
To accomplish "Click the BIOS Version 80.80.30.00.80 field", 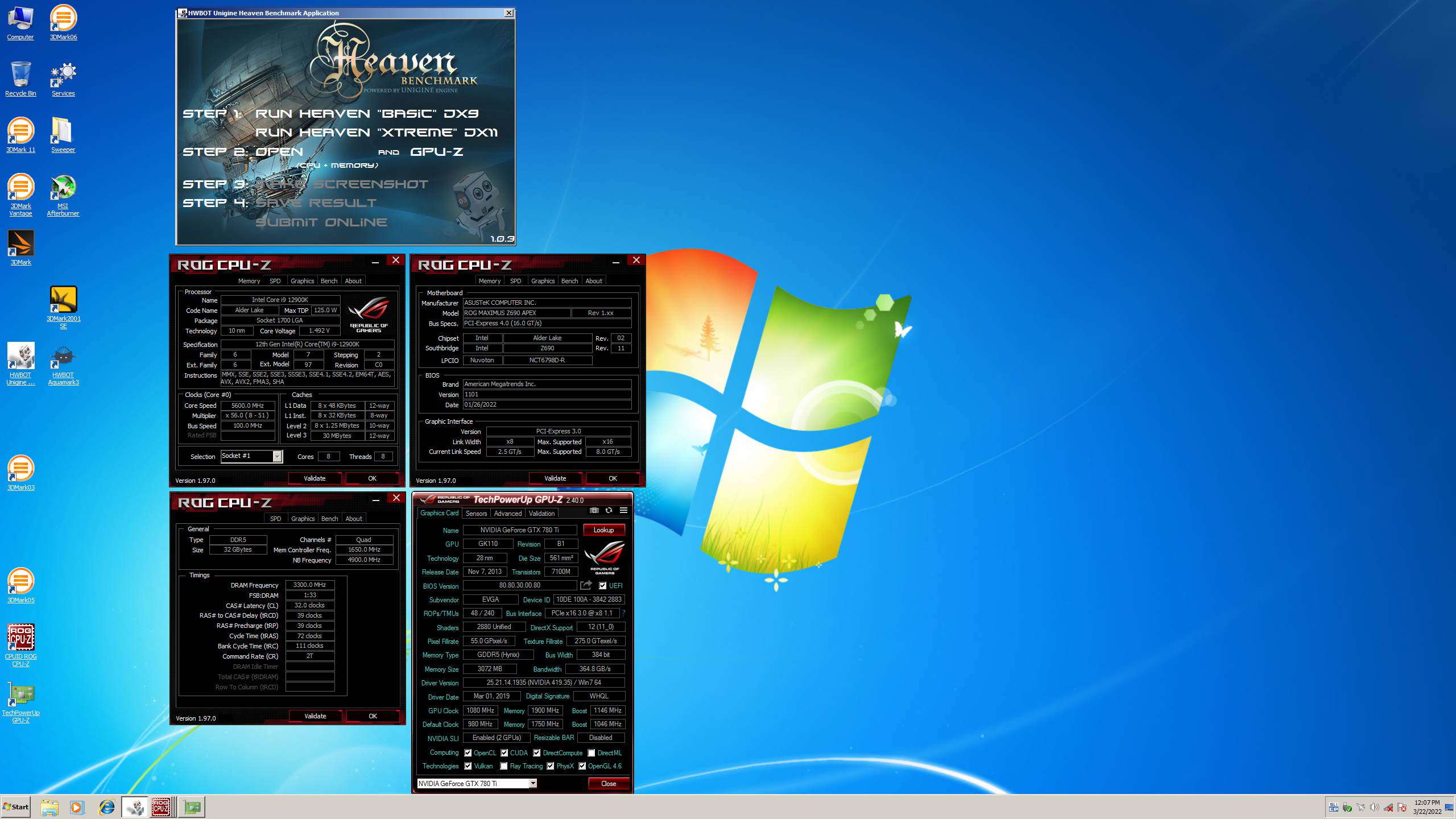I will [520, 585].
